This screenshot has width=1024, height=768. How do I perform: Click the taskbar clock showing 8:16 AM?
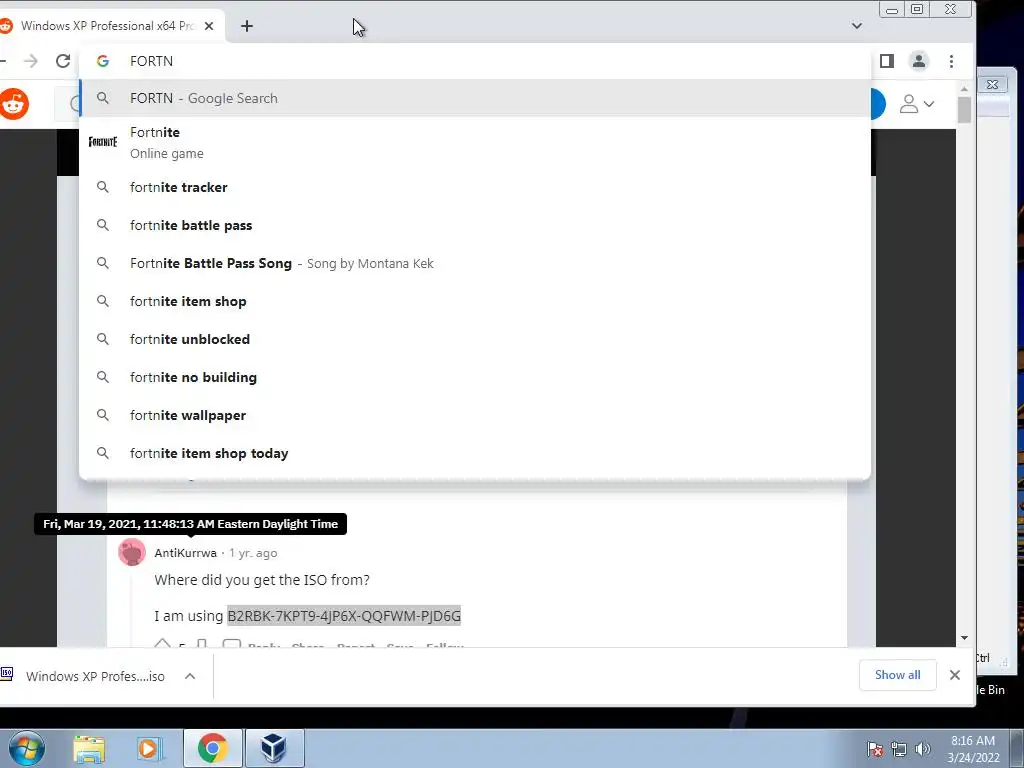[x=973, y=749]
